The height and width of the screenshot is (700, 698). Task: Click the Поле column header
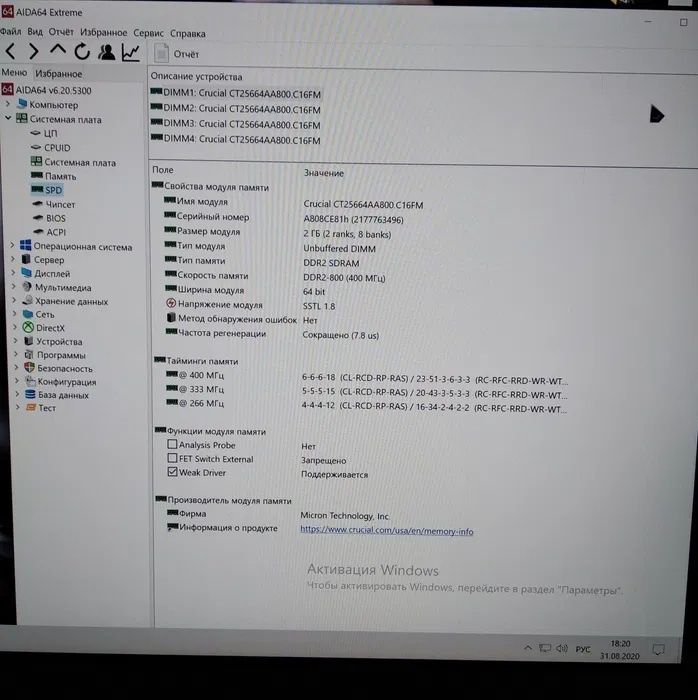click(162, 170)
